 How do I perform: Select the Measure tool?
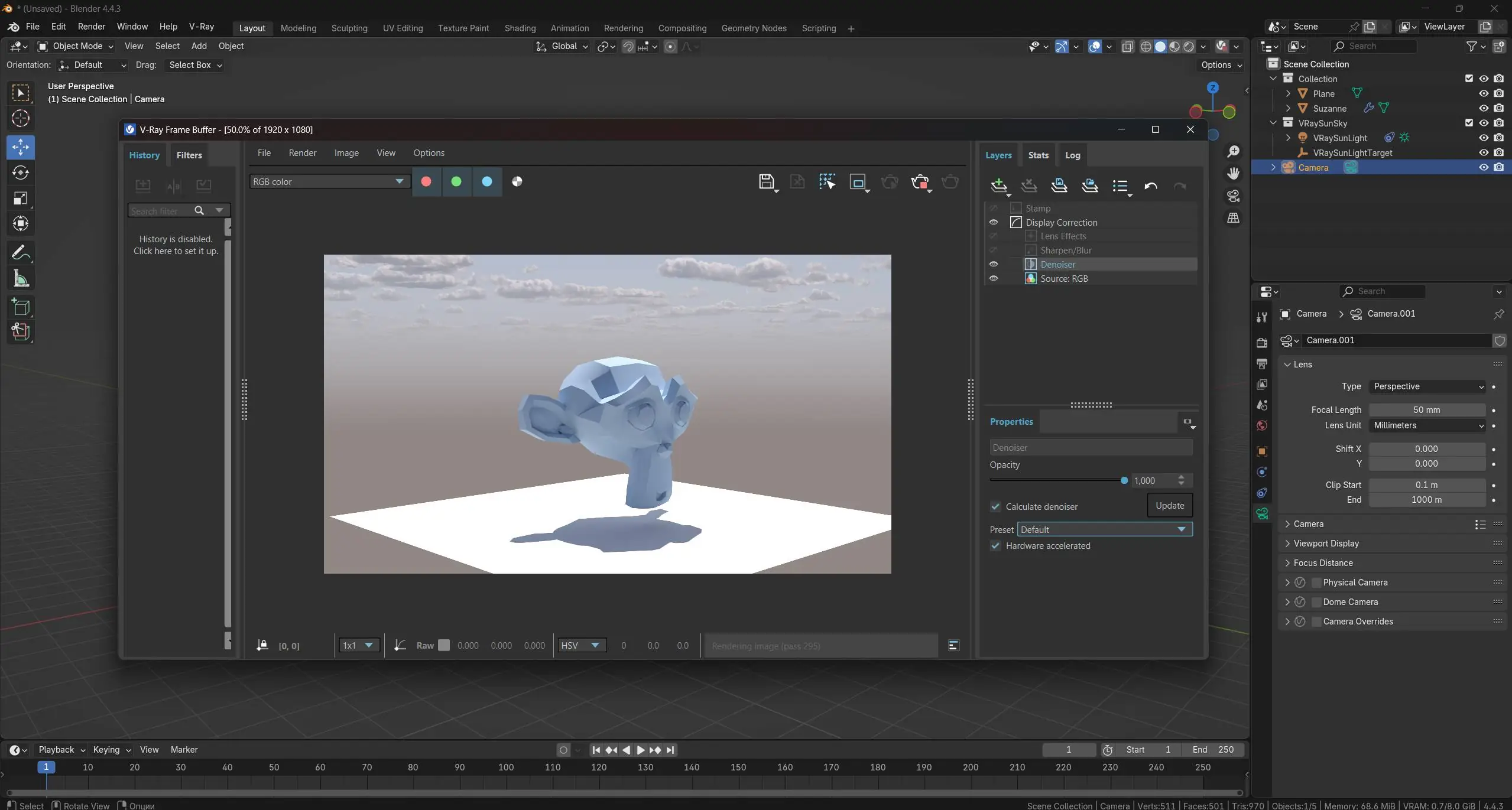pos(21,279)
